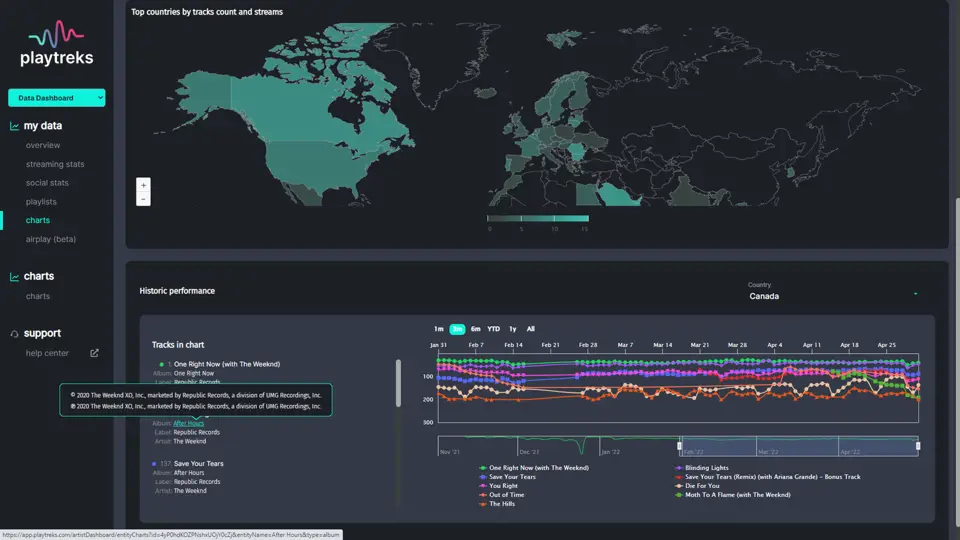Viewport: 960px width, 540px height.
Task: Select the 3m time range
Action: click(457, 329)
